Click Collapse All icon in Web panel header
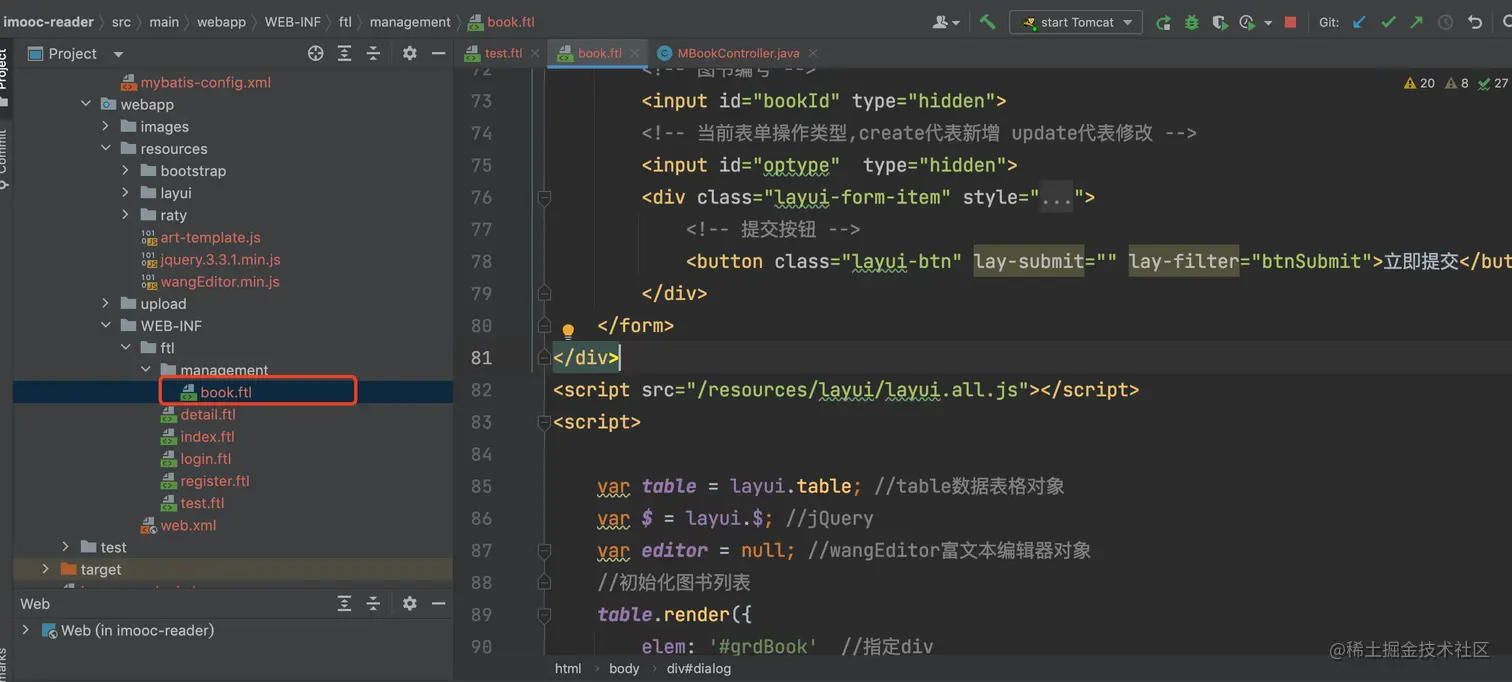Viewport: 1512px width, 682px height. [x=373, y=604]
